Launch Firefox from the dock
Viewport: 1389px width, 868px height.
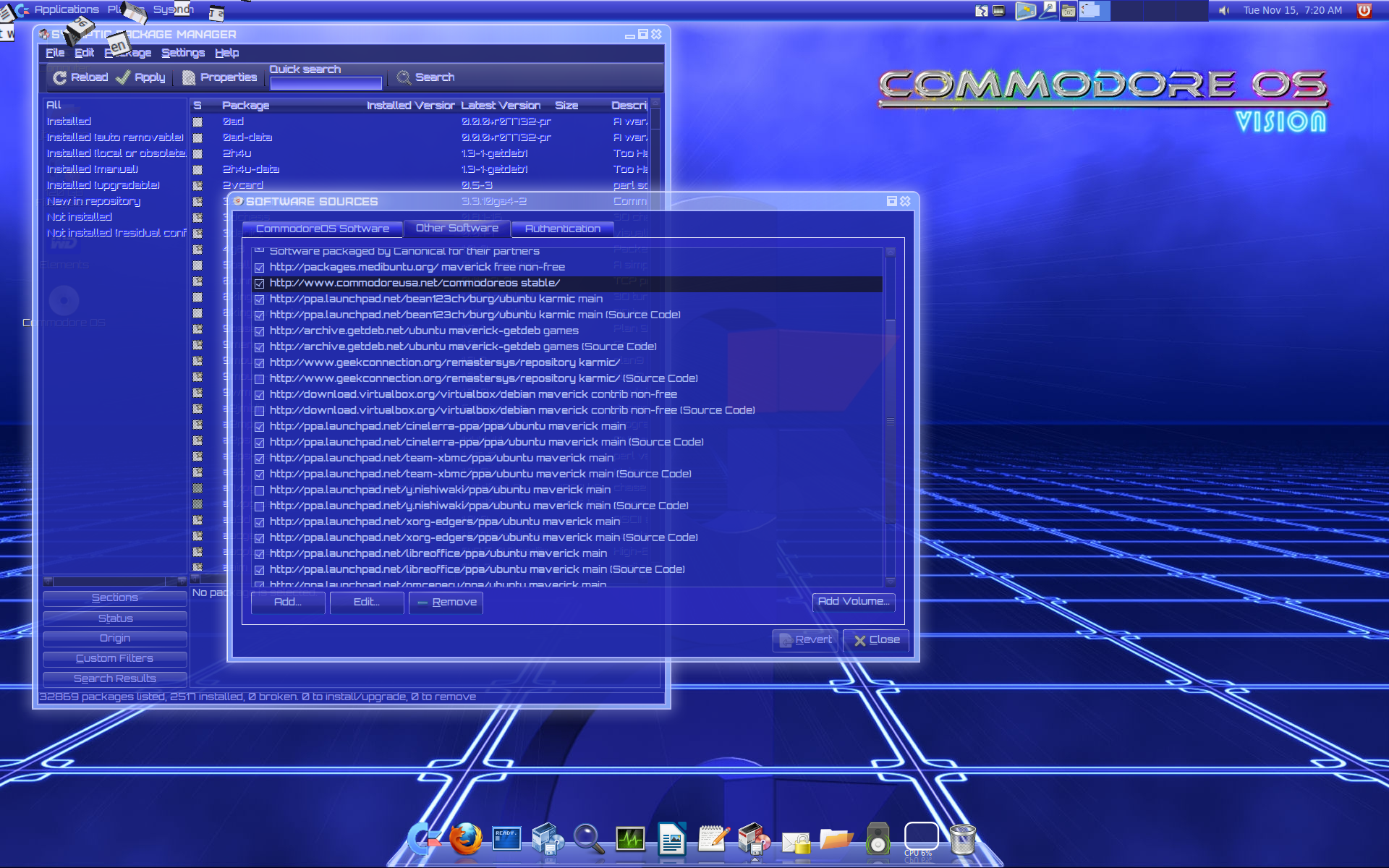[467, 839]
